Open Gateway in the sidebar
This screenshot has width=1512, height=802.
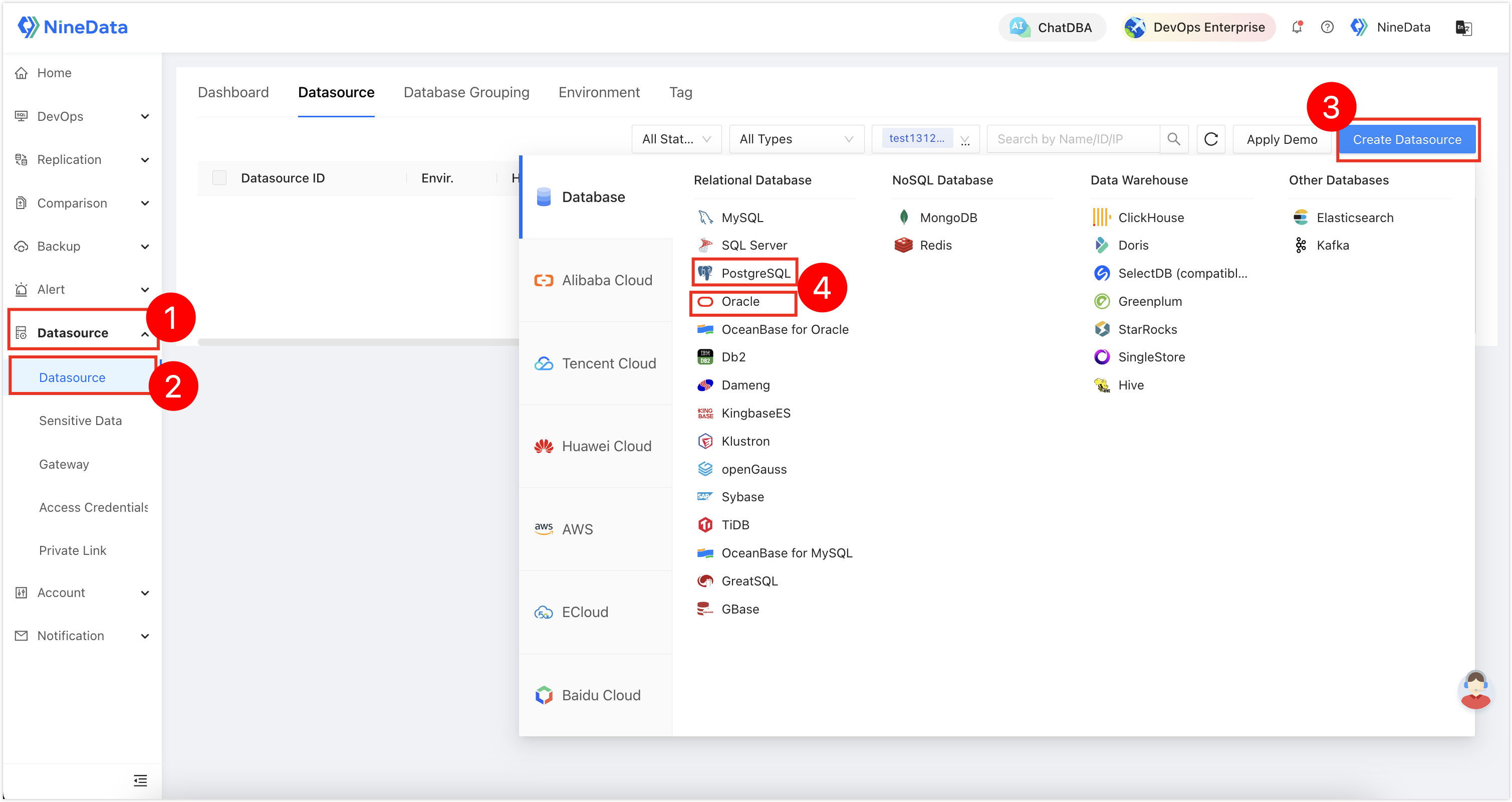[x=64, y=465]
